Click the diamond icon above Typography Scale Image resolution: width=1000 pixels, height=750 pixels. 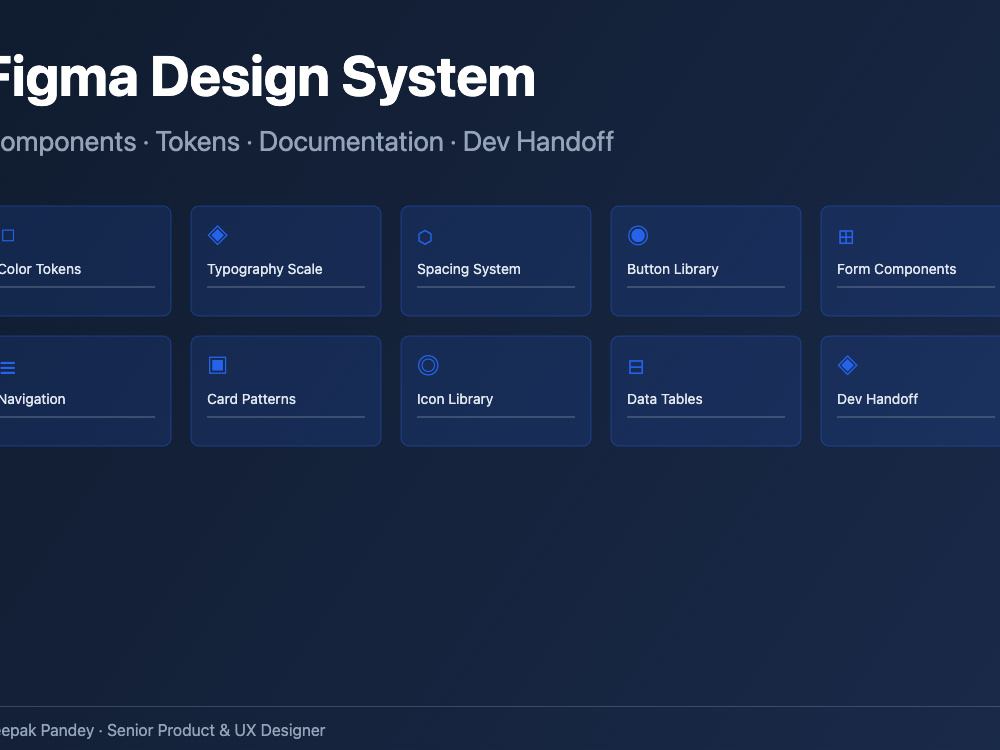[x=217, y=235]
